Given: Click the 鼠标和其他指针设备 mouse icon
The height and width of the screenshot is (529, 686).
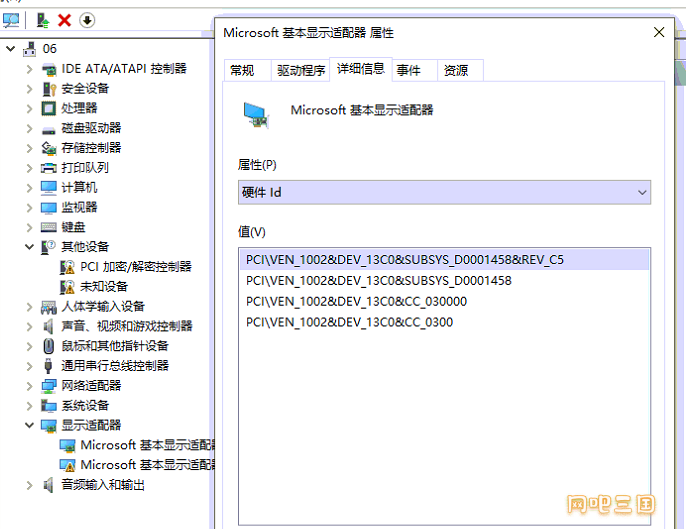Looking at the screenshot, I should pos(49,346).
